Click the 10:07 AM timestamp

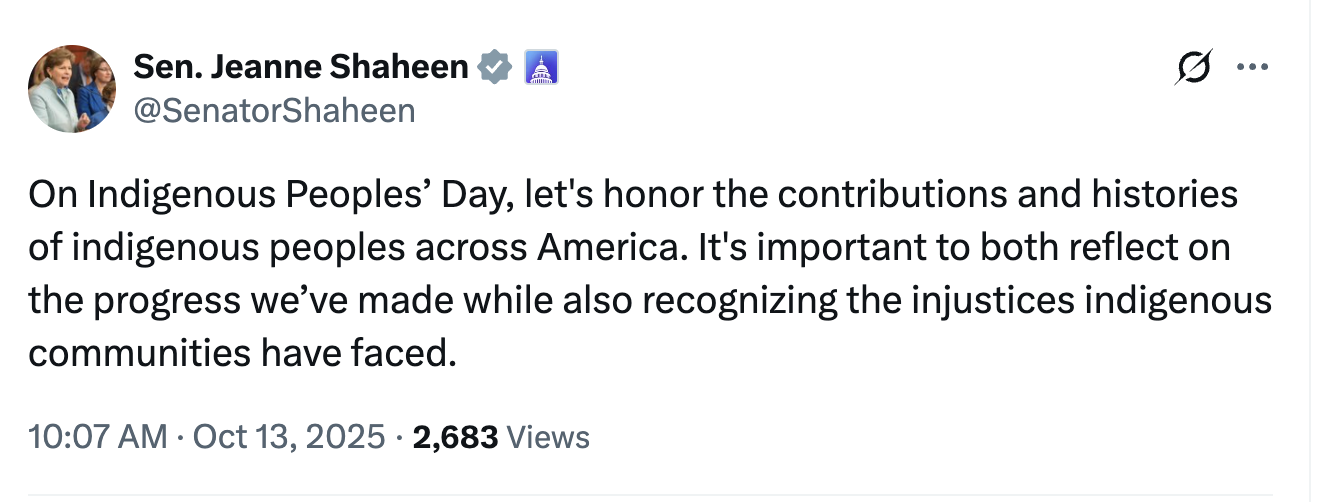(x=98, y=437)
